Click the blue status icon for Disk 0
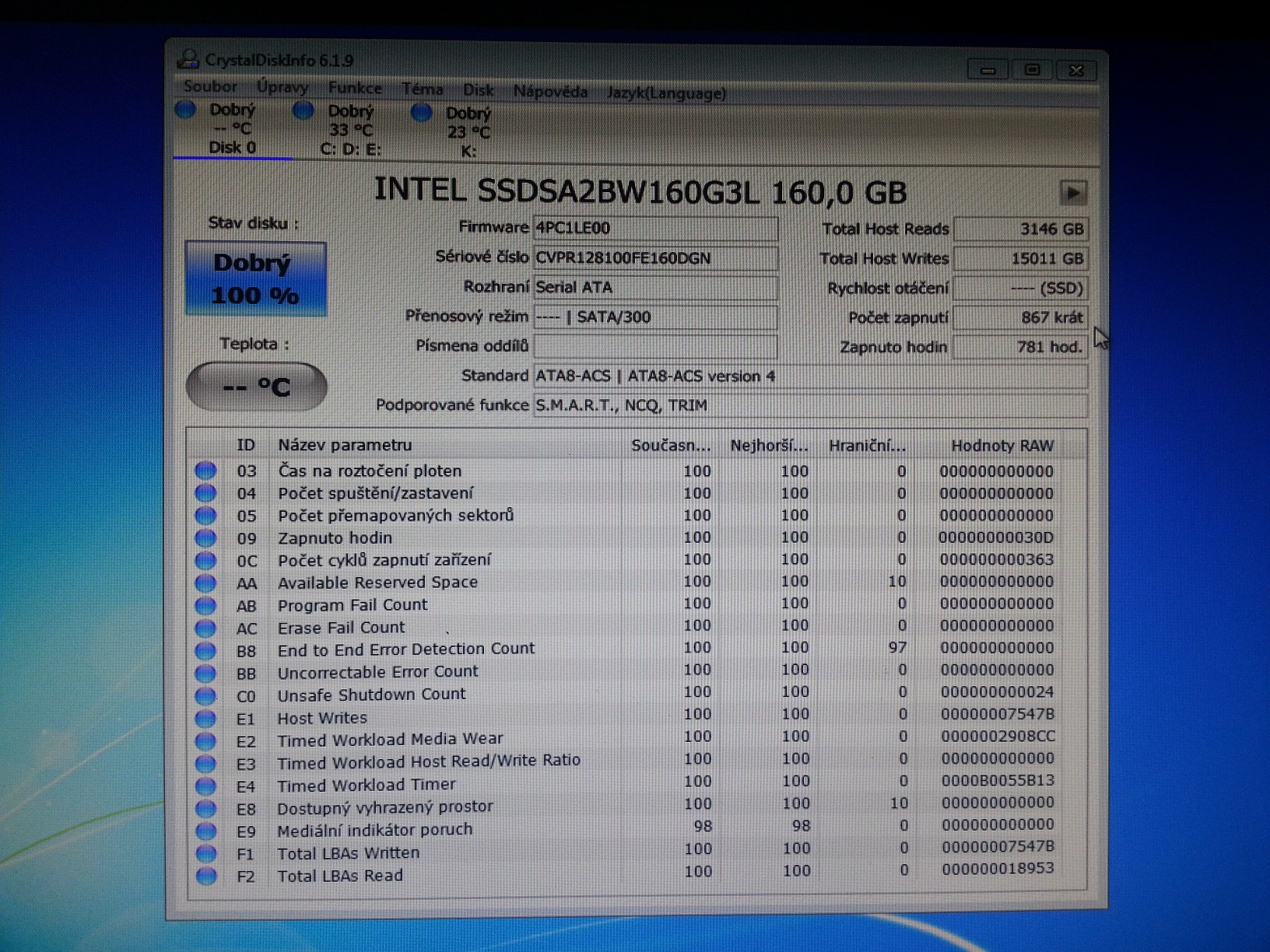Image resolution: width=1270 pixels, height=952 pixels. (185, 109)
